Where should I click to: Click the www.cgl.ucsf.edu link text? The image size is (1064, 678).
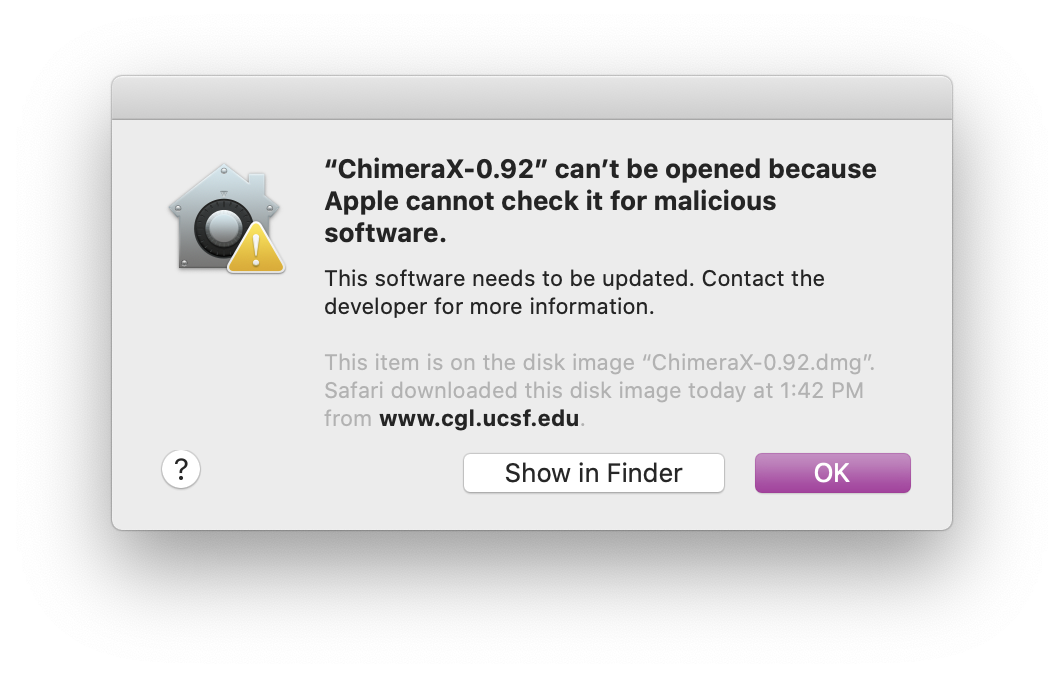[479, 419]
